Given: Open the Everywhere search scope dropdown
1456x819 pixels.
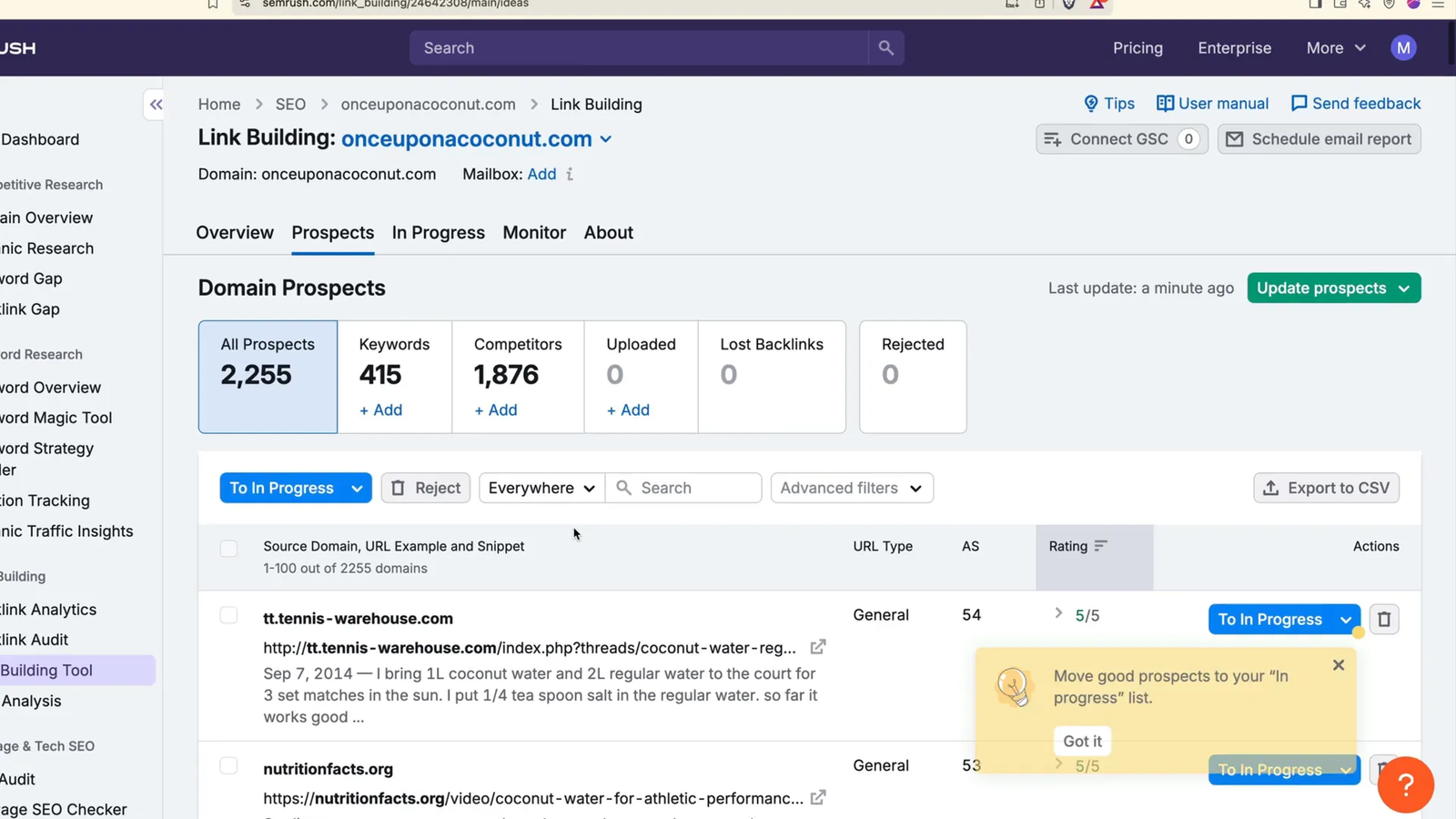Looking at the screenshot, I should pyautogui.click(x=541, y=488).
